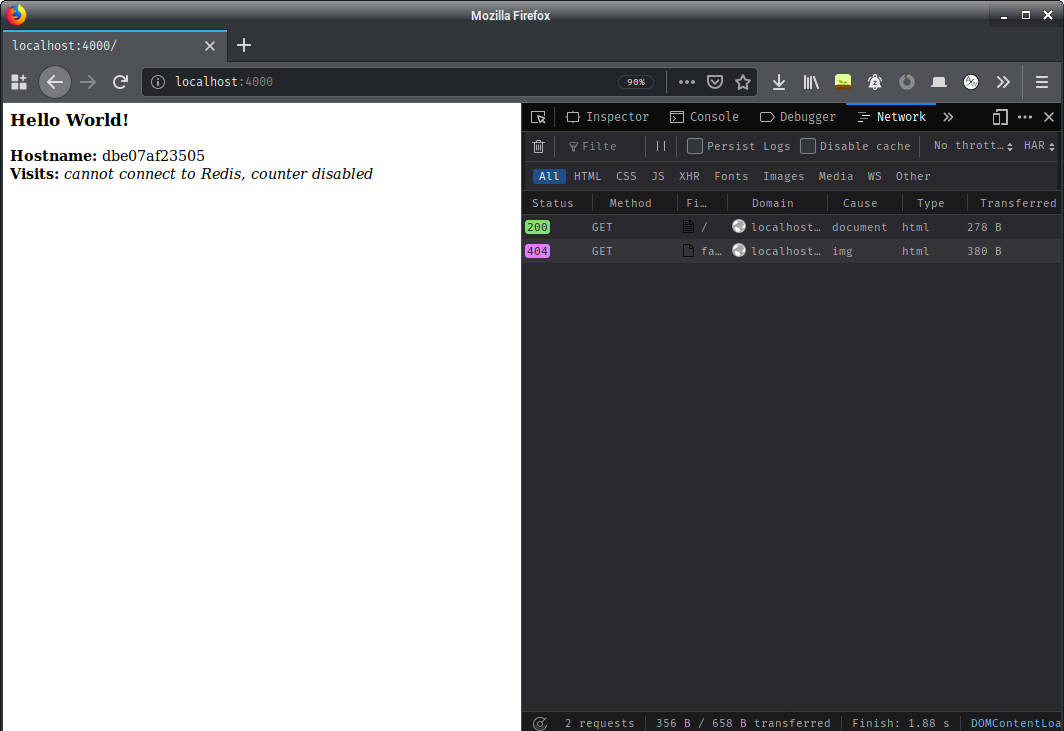Click the bell extension icon
This screenshot has height=731, width=1064.
coord(875,82)
